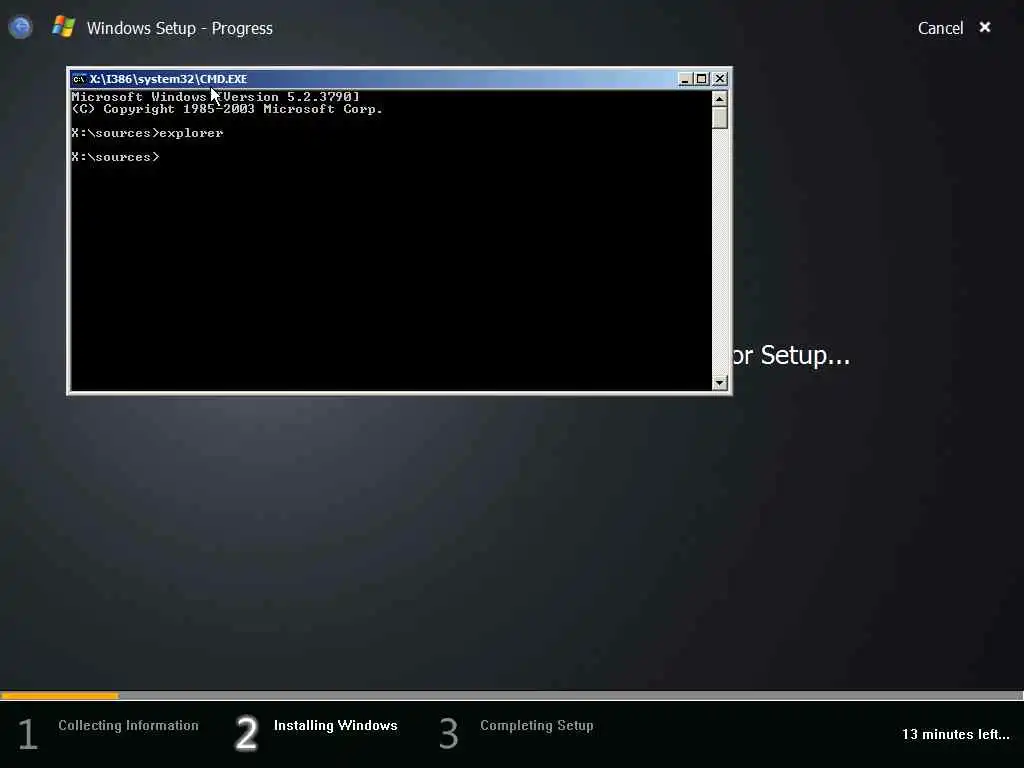Click the command prompt scrollbar up arrow
The height and width of the screenshot is (768, 1024).
pos(720,99)
